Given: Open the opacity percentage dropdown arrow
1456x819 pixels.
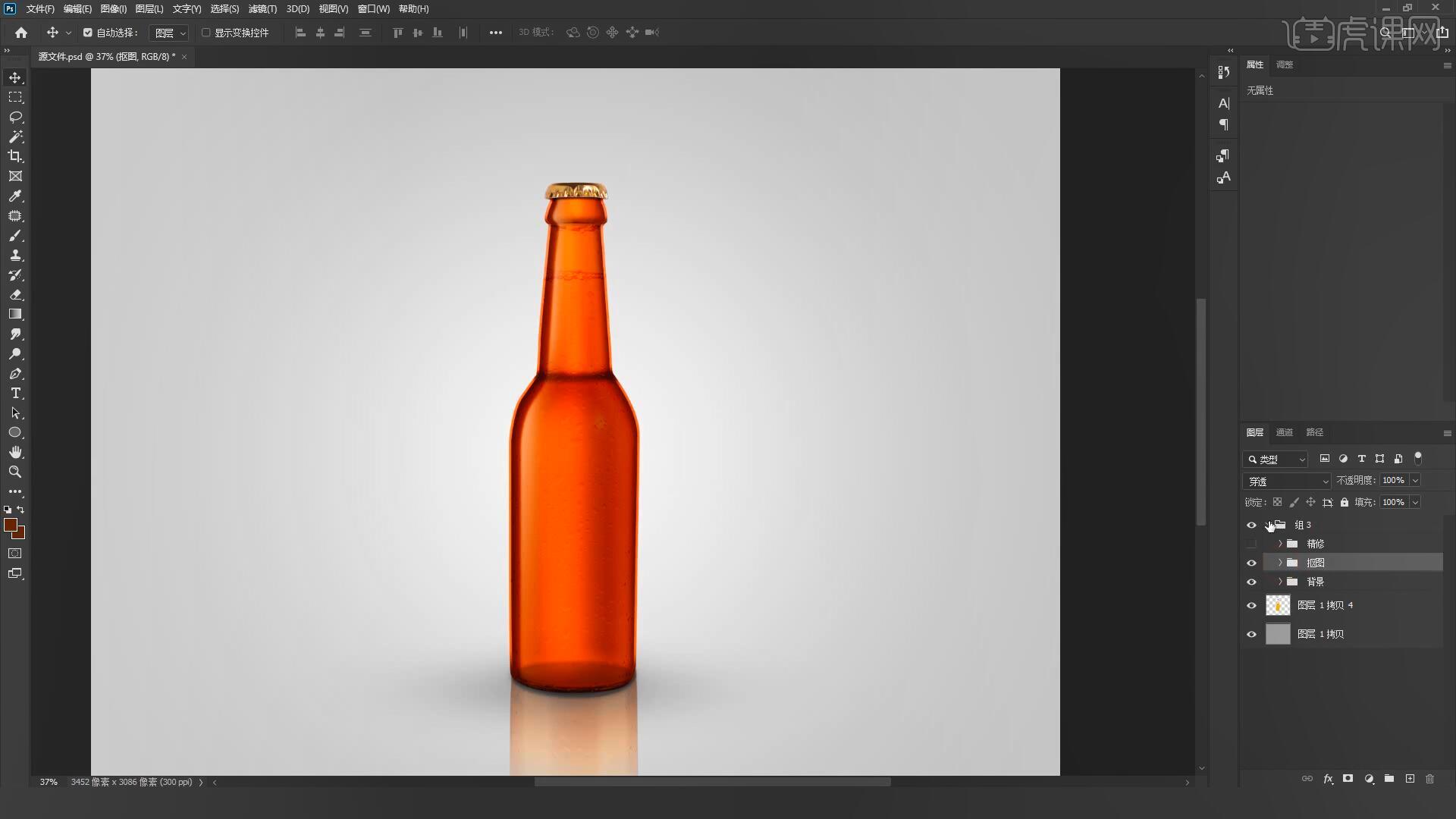Looking at the screenshot, I should click(1415, 480).
